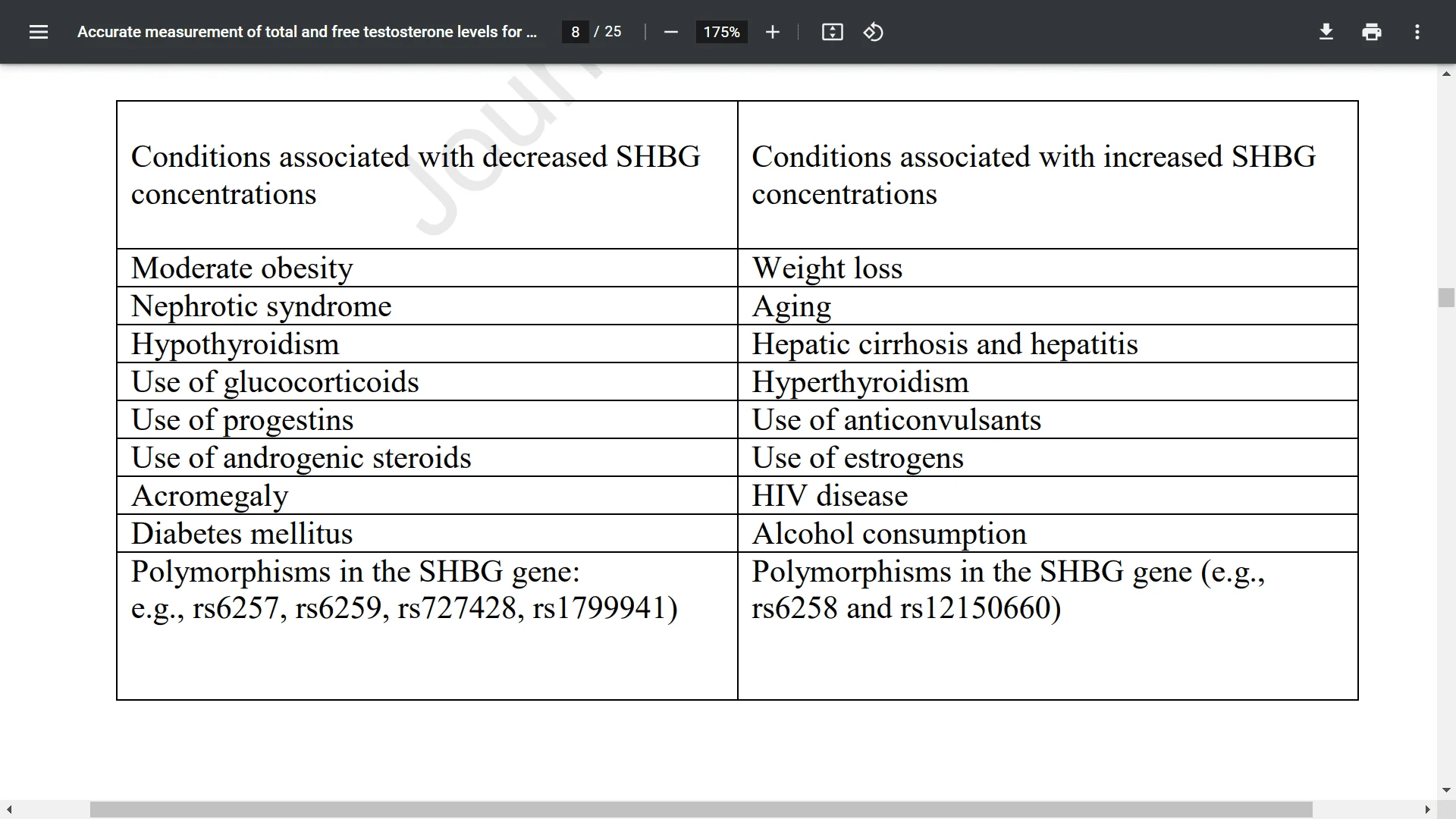Click the Weight loss table entry
The width and height of the screenshot is (1456, 819).
pos(827,268)
